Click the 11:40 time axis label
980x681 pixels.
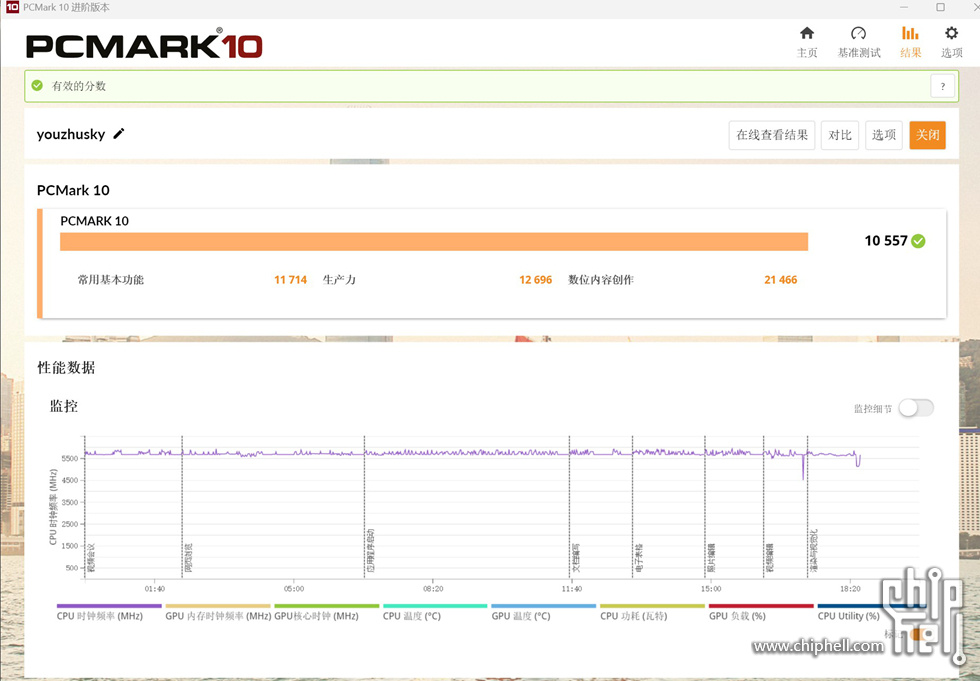click(x=572, y=589)
